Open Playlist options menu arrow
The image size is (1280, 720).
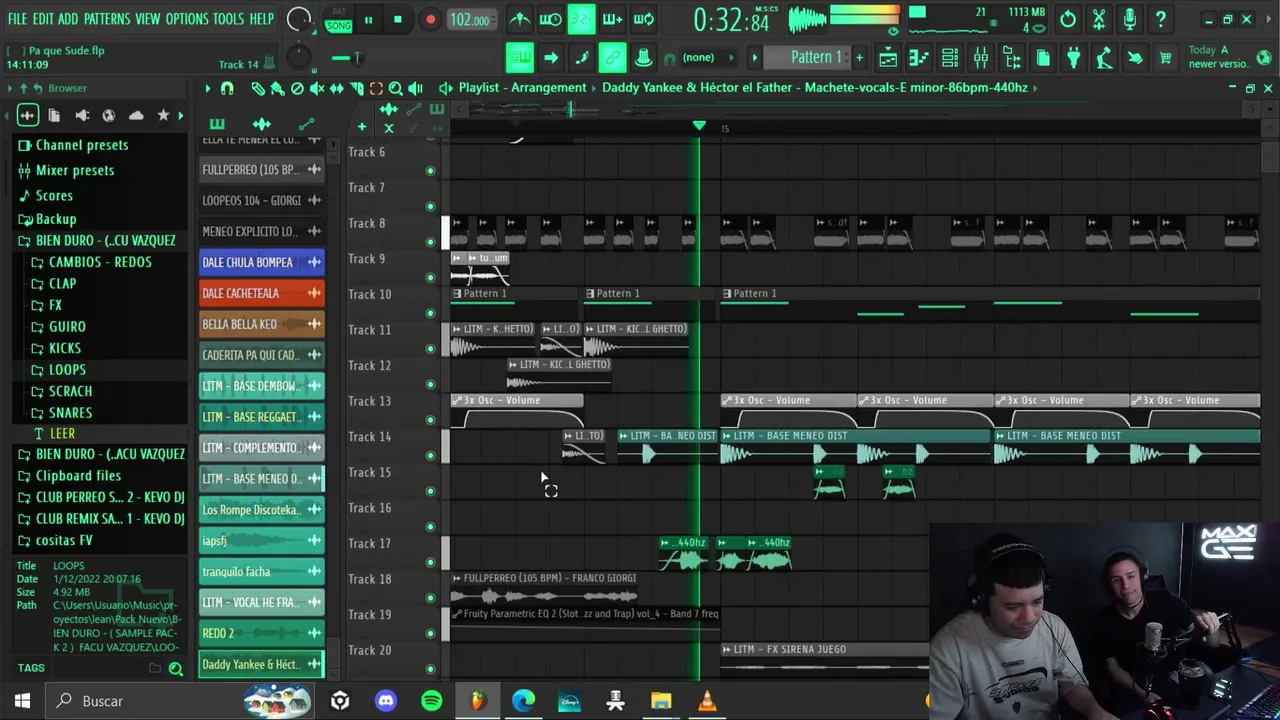point(208,88)
